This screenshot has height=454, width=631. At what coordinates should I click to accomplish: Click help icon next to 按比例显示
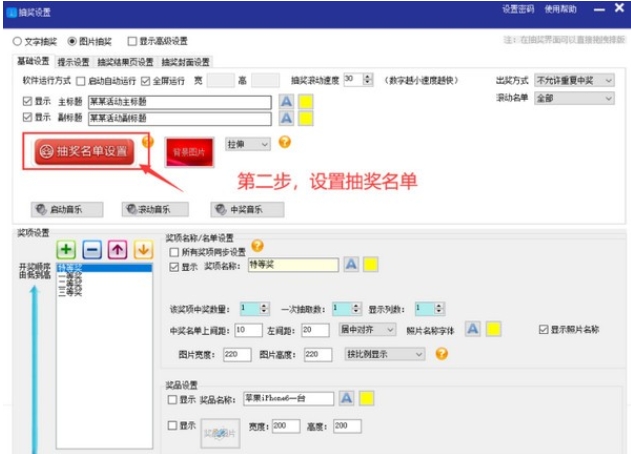tap(442, 353)
